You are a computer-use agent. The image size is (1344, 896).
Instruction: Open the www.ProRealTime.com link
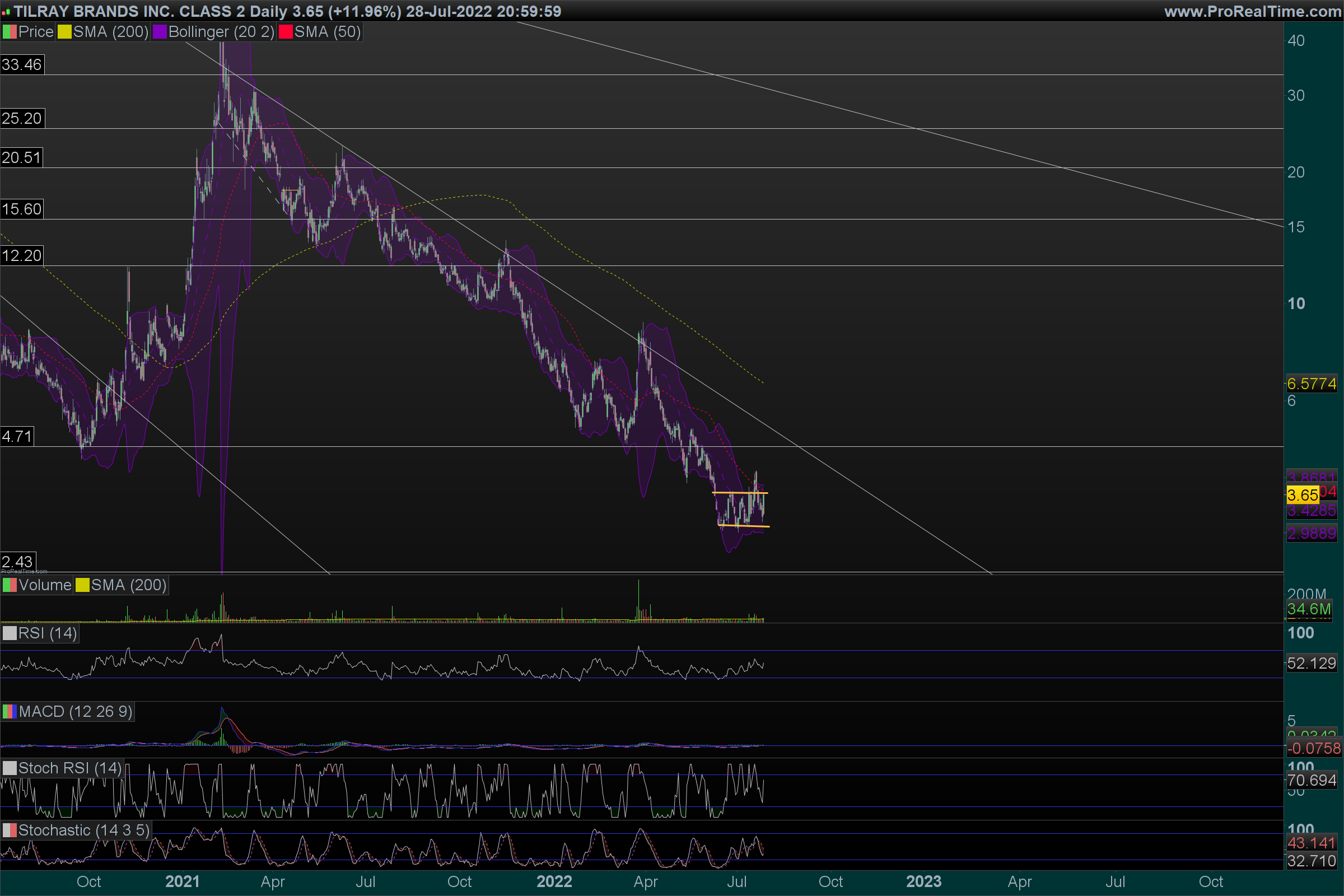pos(1252,11)
